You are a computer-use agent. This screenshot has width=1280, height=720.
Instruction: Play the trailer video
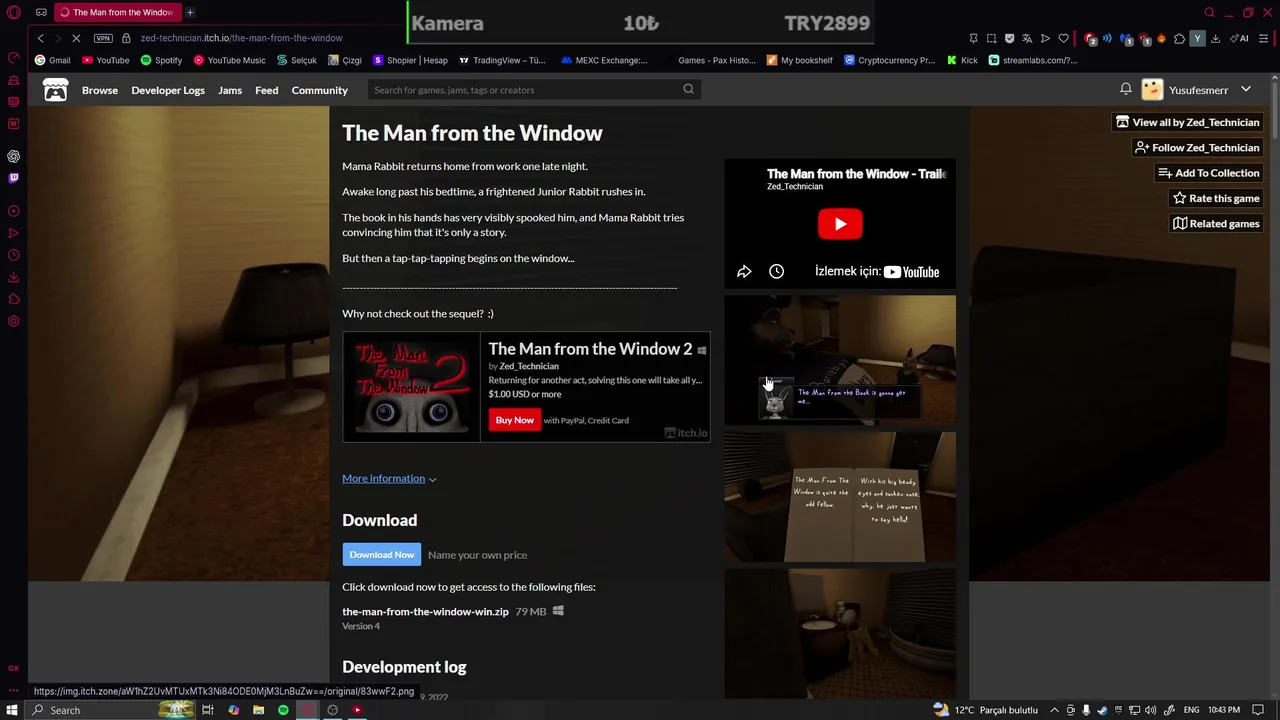pyautogui.click(x=840, y=224)
